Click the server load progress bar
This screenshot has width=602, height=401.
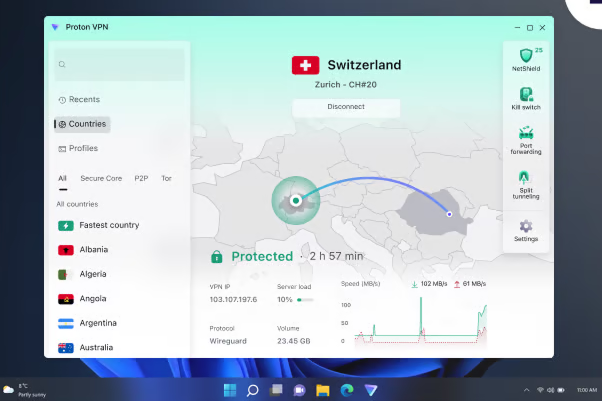coord(305,300)
